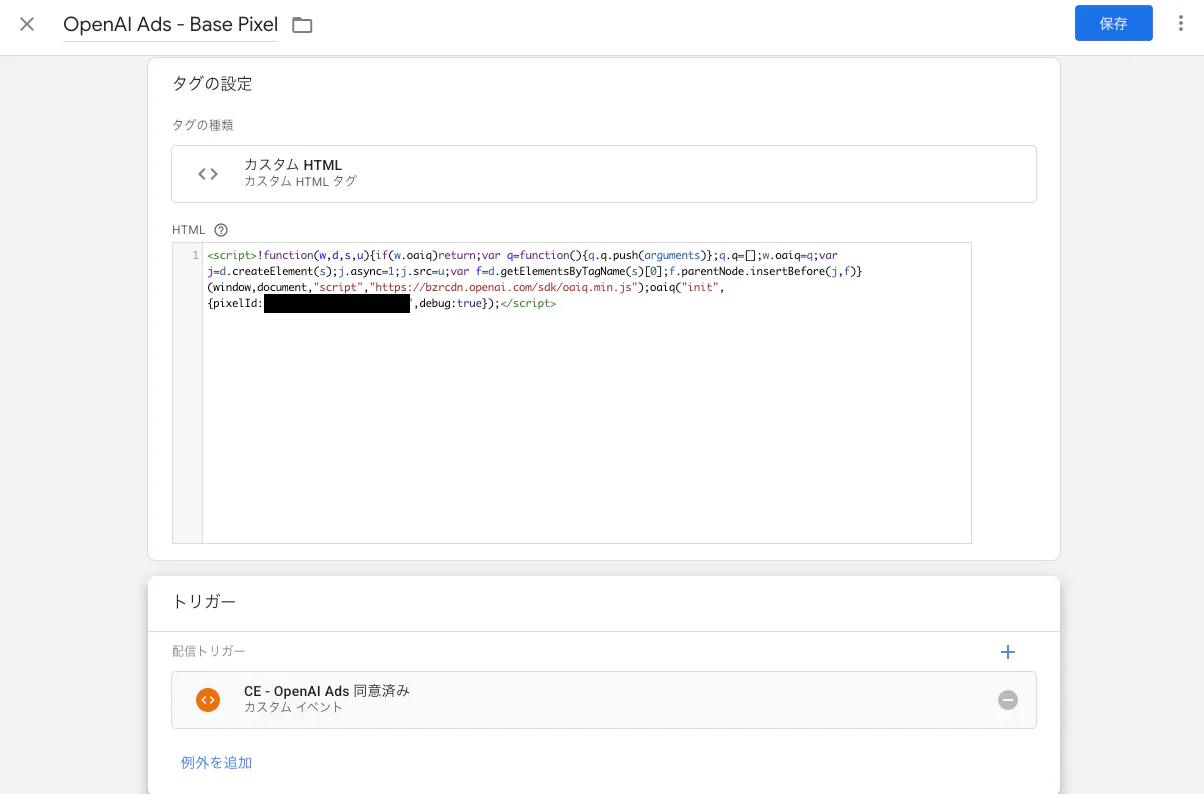Screen dimensions: 1204x794
Task: Edit the tag name OpenAI Ads - Base Pixel
Action: pyautogui.click(x=170, y=24)
